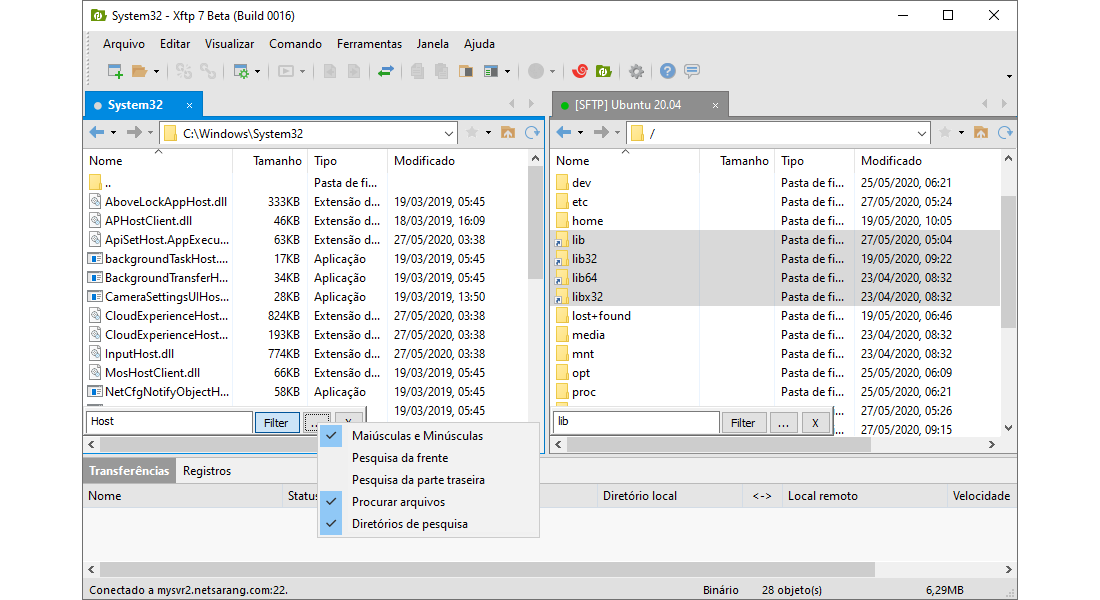Viewport: 1100px width, 600px height.
Task: Expand the local back history dropdown
Action: [113, 133]
